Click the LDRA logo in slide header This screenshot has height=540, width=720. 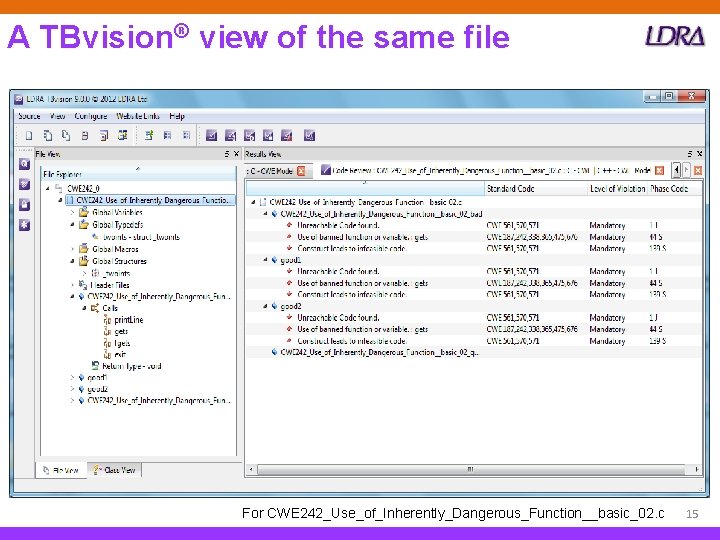(675, 36)
